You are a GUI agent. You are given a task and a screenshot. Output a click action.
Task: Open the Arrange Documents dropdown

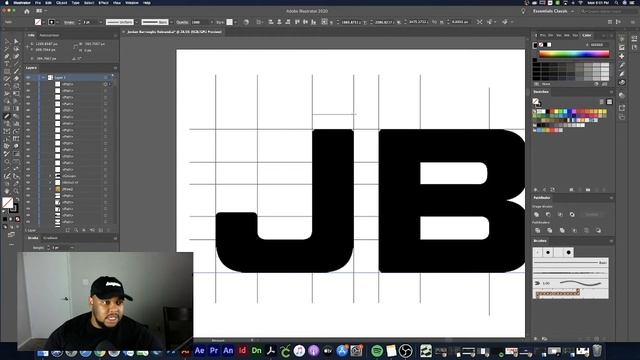41,11
